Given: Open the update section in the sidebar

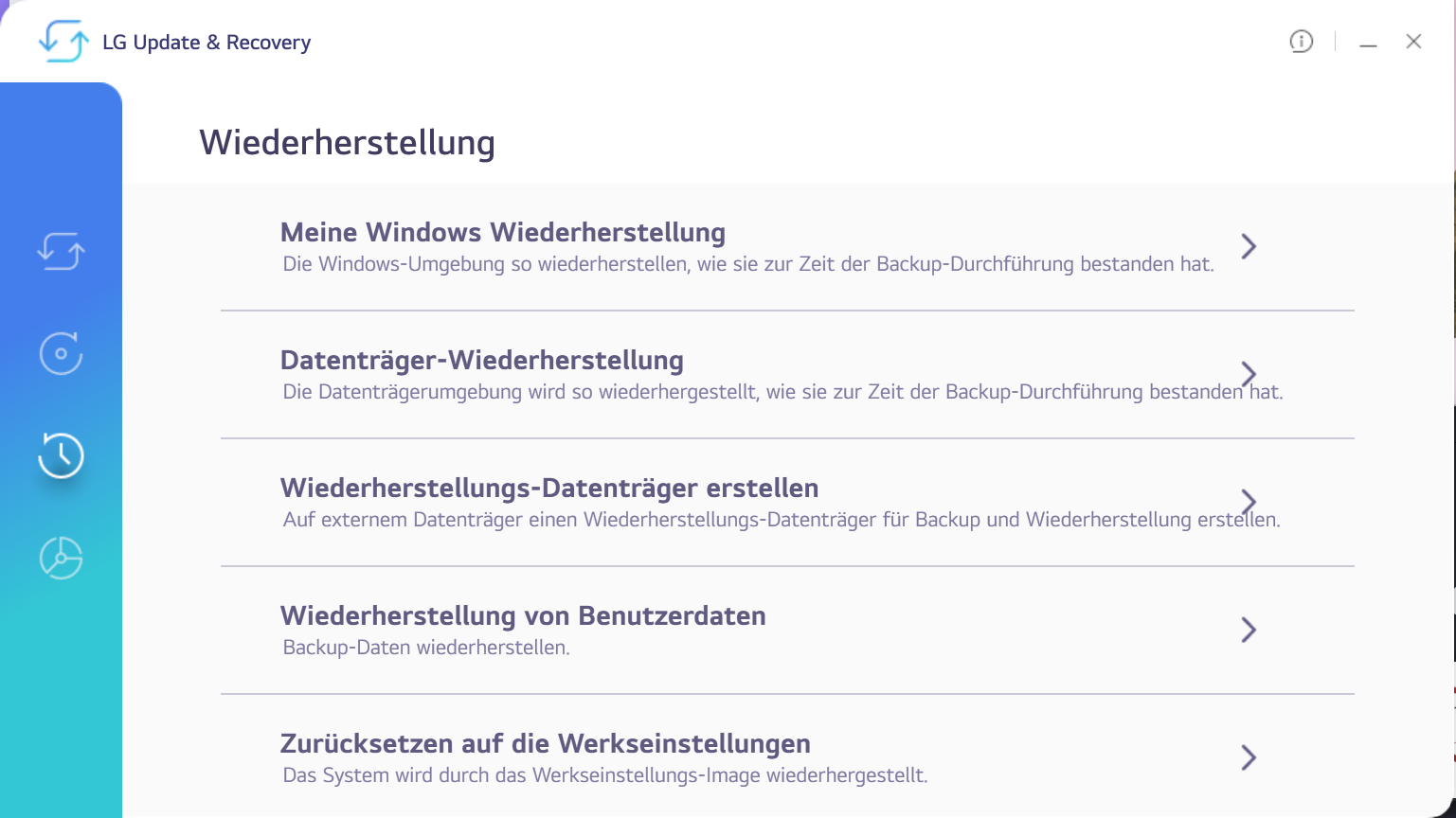Looking at the screenshot, I should [x=62, y=252].
